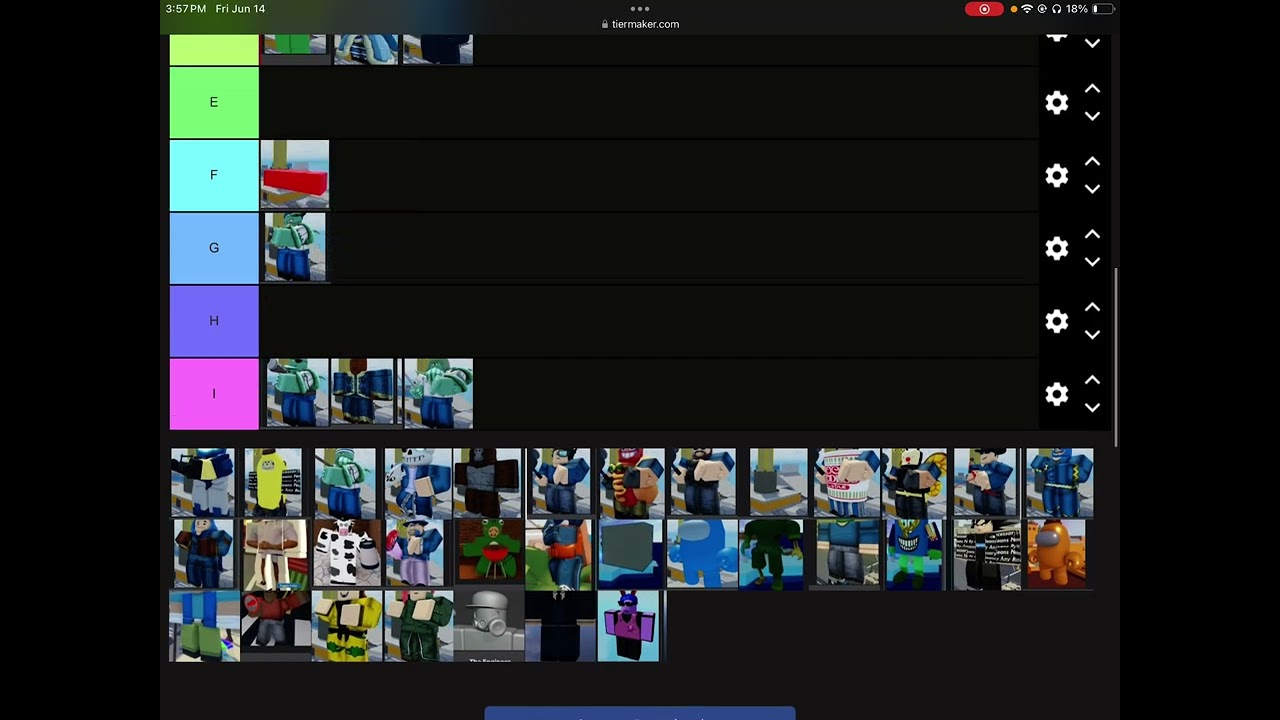Pick the blue Among Us crewmate thumbnail
The image size is (1280, 720).
702,554
